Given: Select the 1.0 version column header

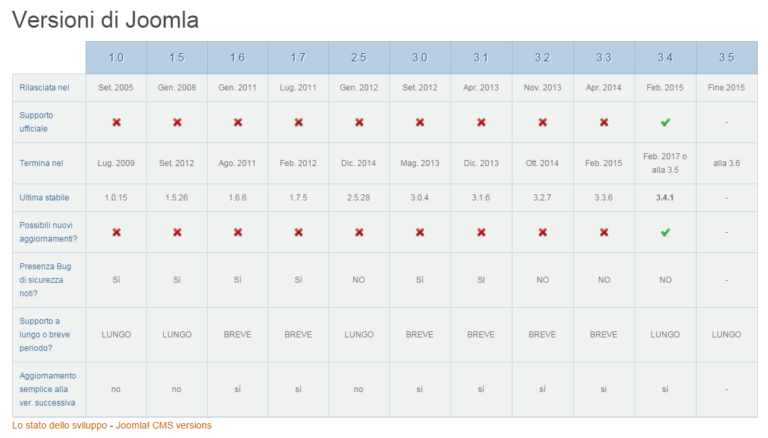Looking at the screenshot, I should (116, 57).
